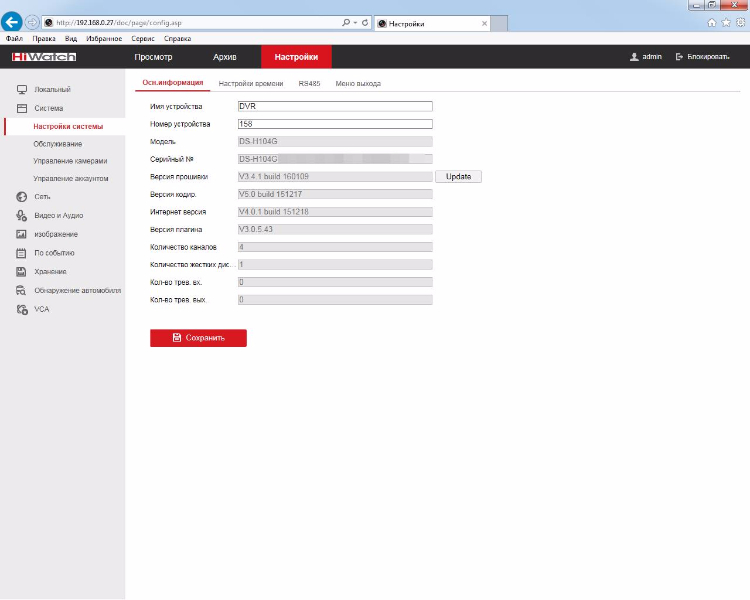Click into the Имя устройства field
The width and height of the screenshot is (750, 600).
pos(335,106)
